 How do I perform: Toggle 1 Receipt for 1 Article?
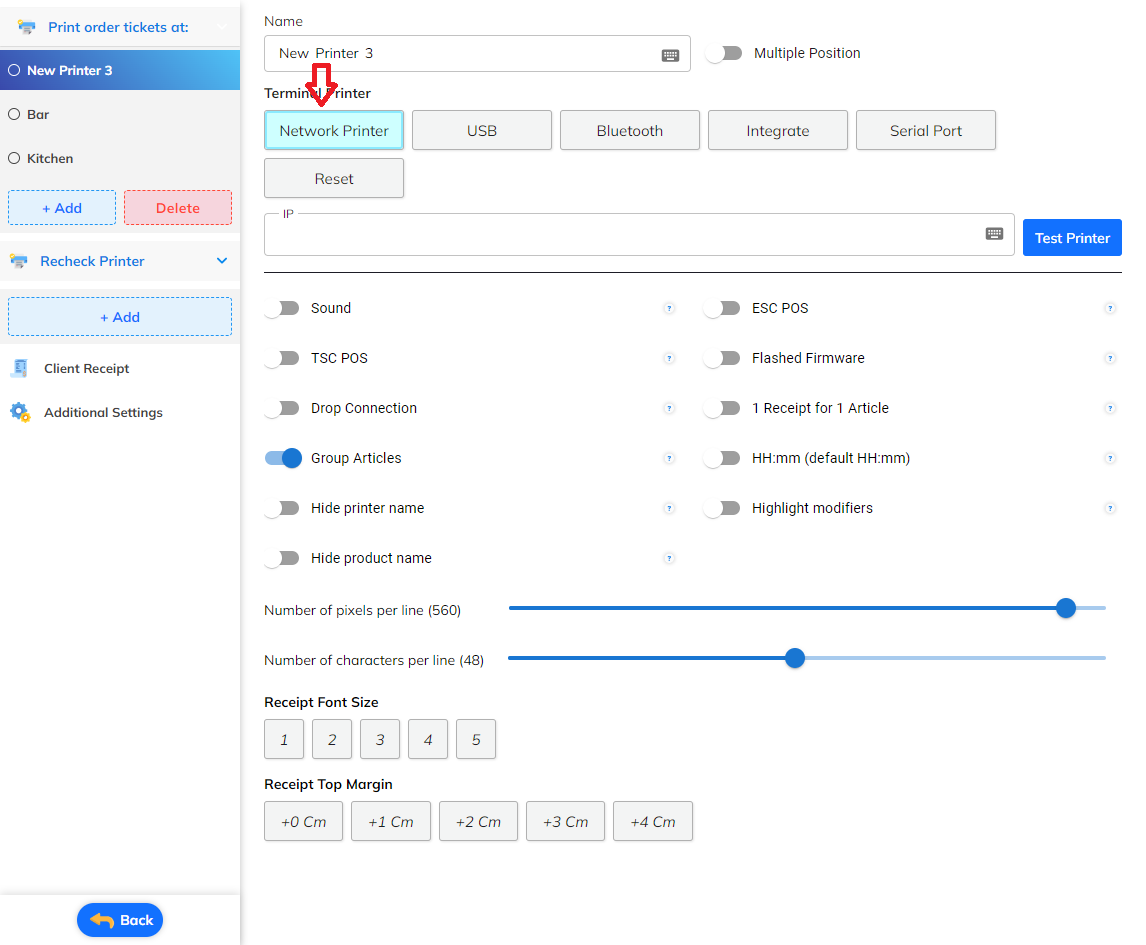pyautogui.click(x=722, y=409)
